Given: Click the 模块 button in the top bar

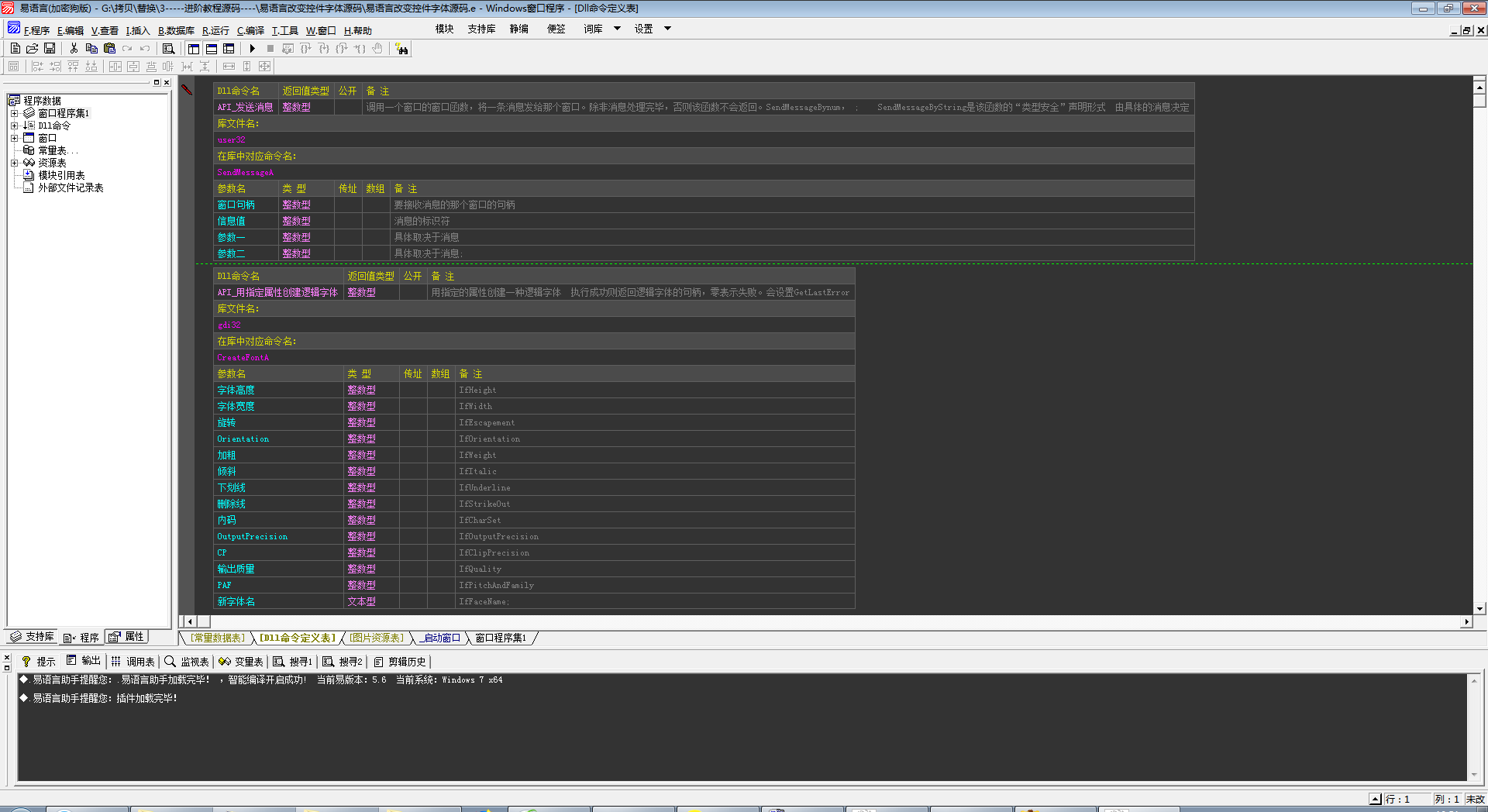Looking at the screenshot, I should click(445, 29).
